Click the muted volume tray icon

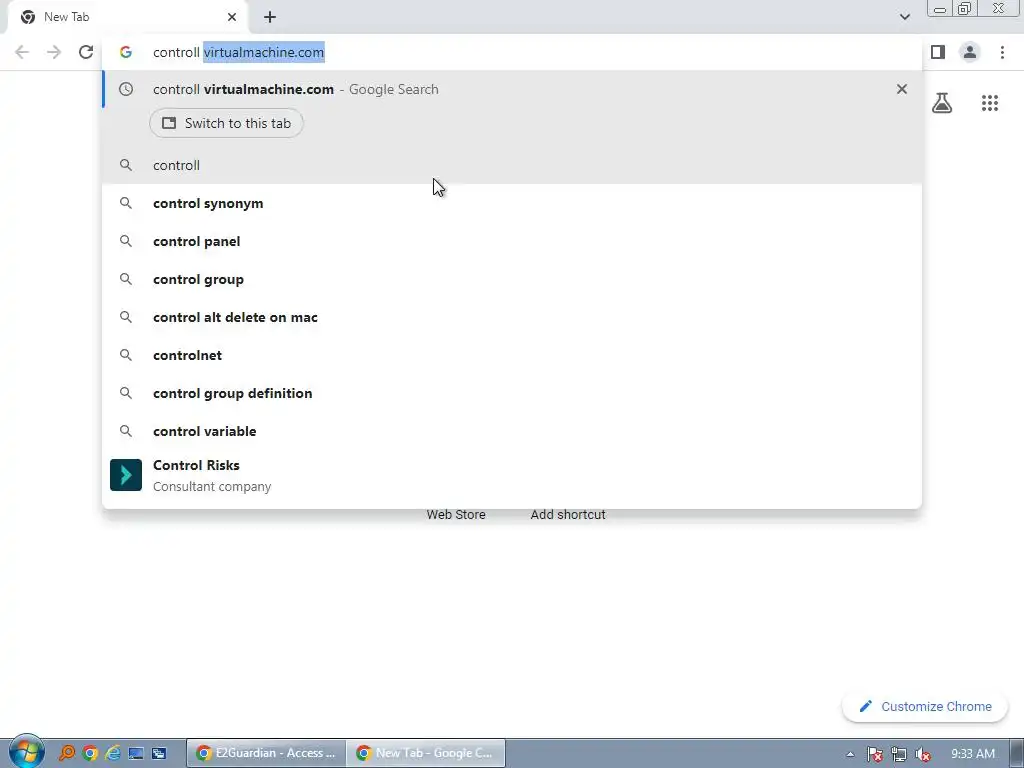tap(923, 754)
